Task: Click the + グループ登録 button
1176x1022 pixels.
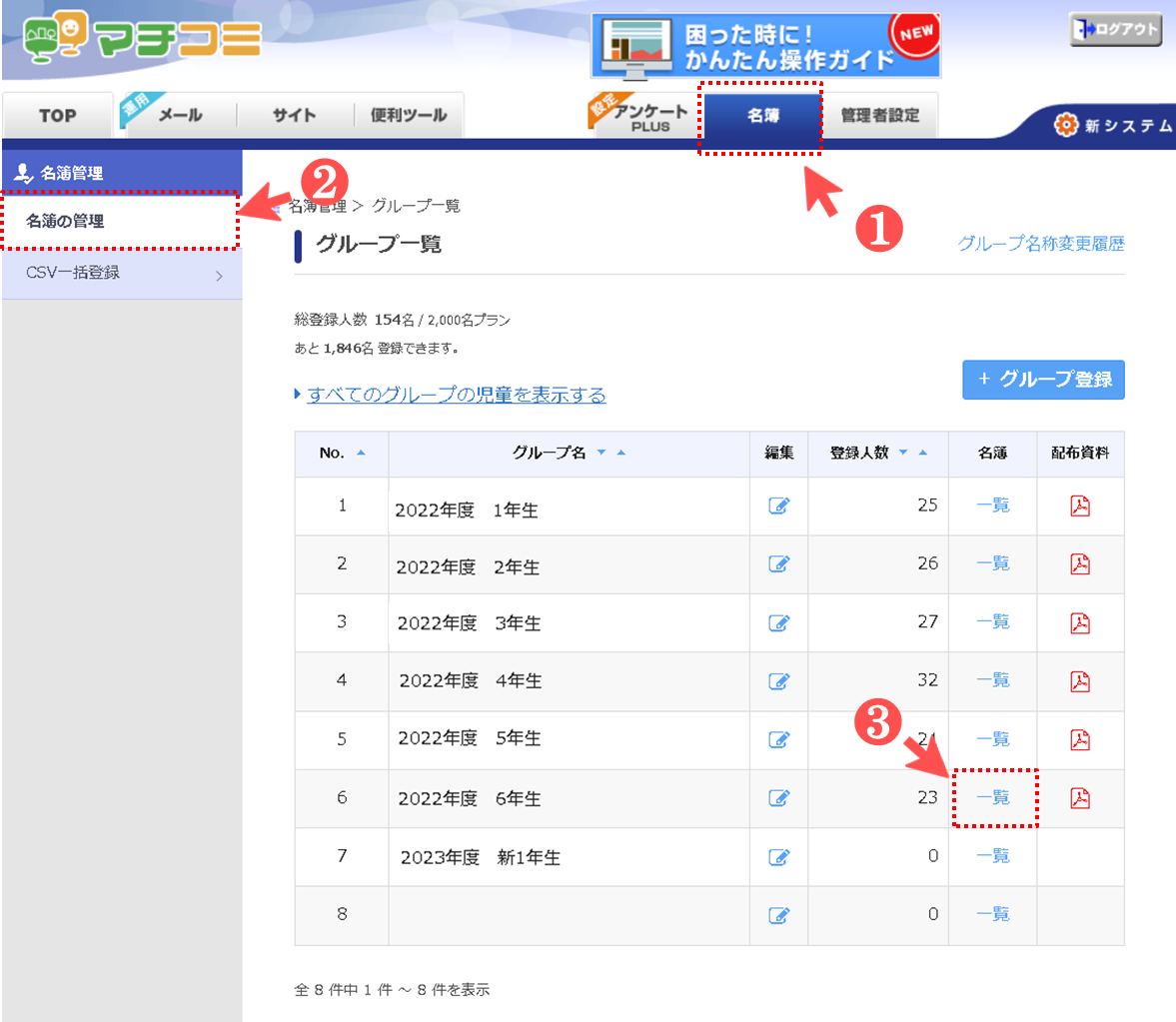Action: point(1043,380)
